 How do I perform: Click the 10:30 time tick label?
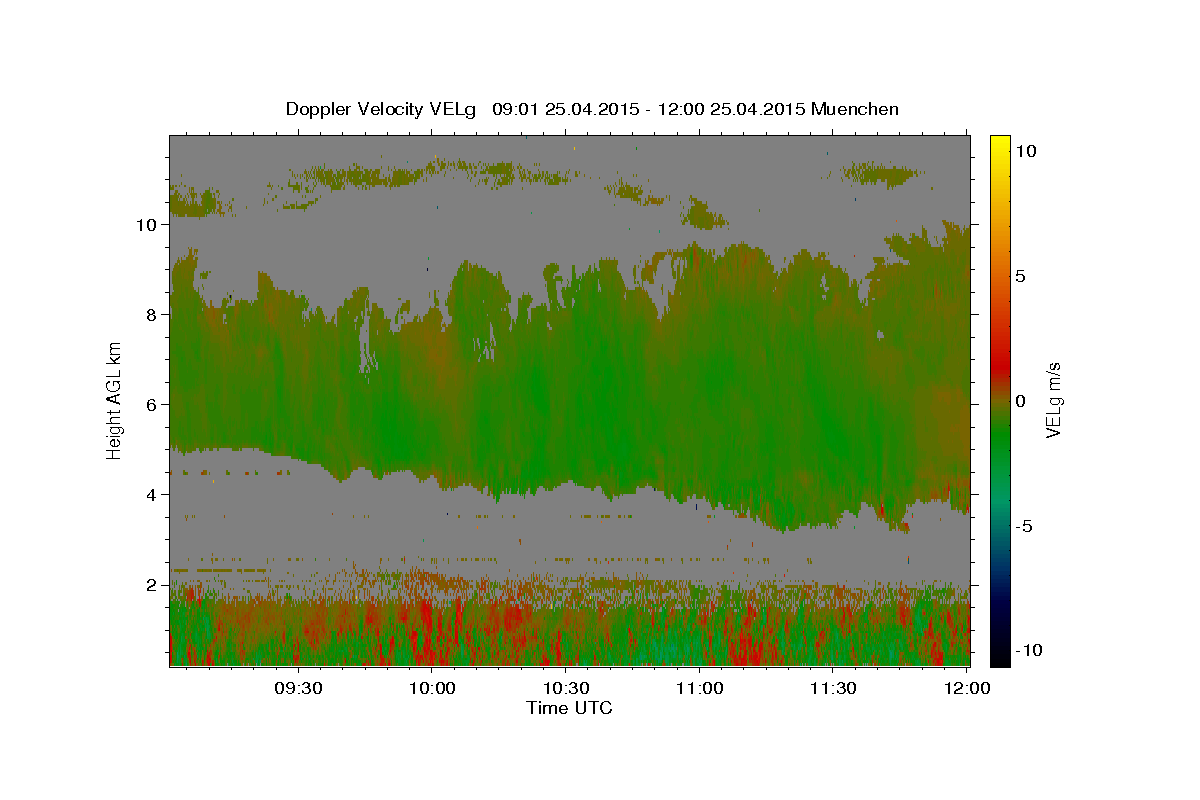click(x=565, y=688)
